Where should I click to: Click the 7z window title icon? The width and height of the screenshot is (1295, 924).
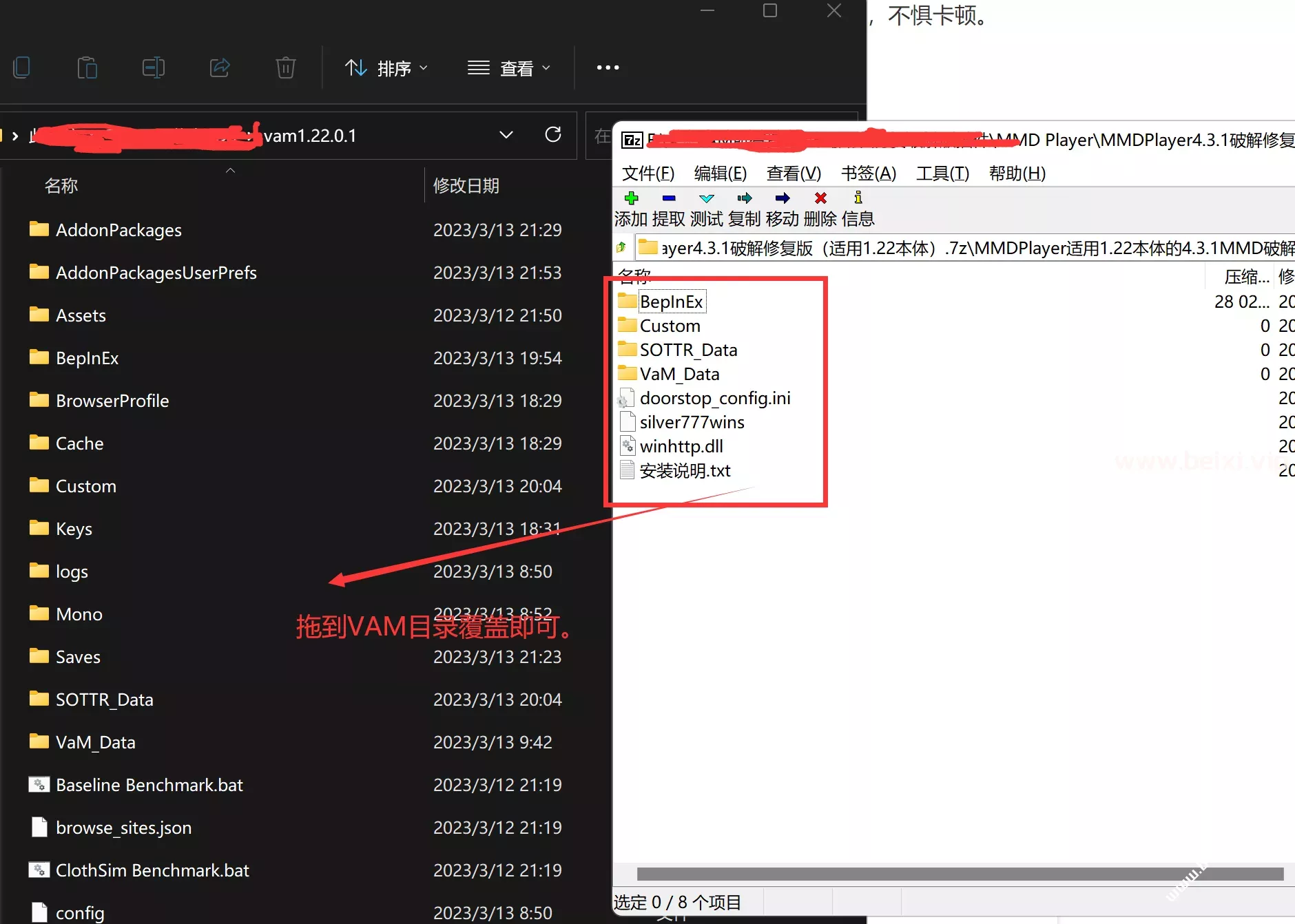tap(632, 140)
